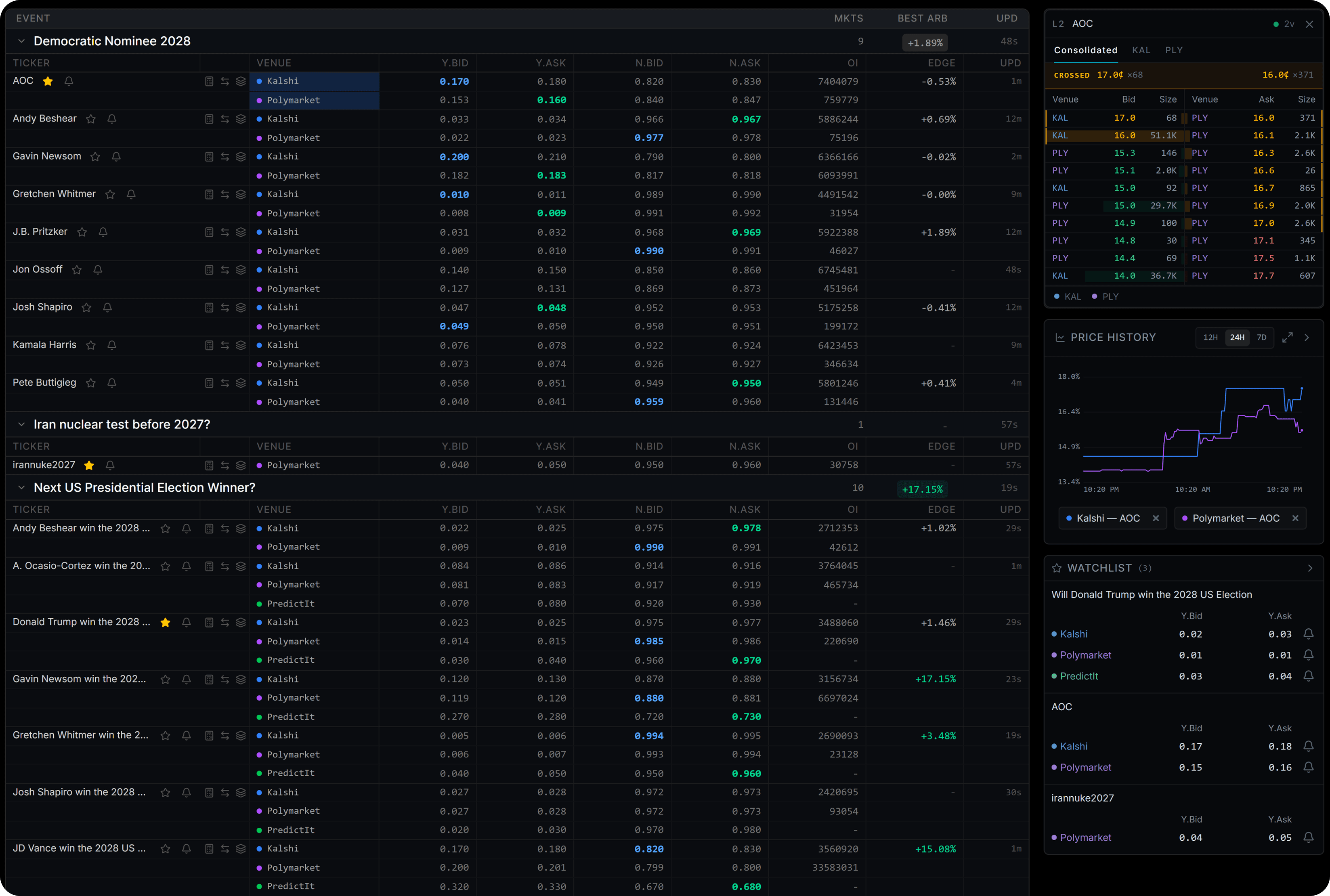Star Andy Beshear for the watchlist

(x=91, y=119)
